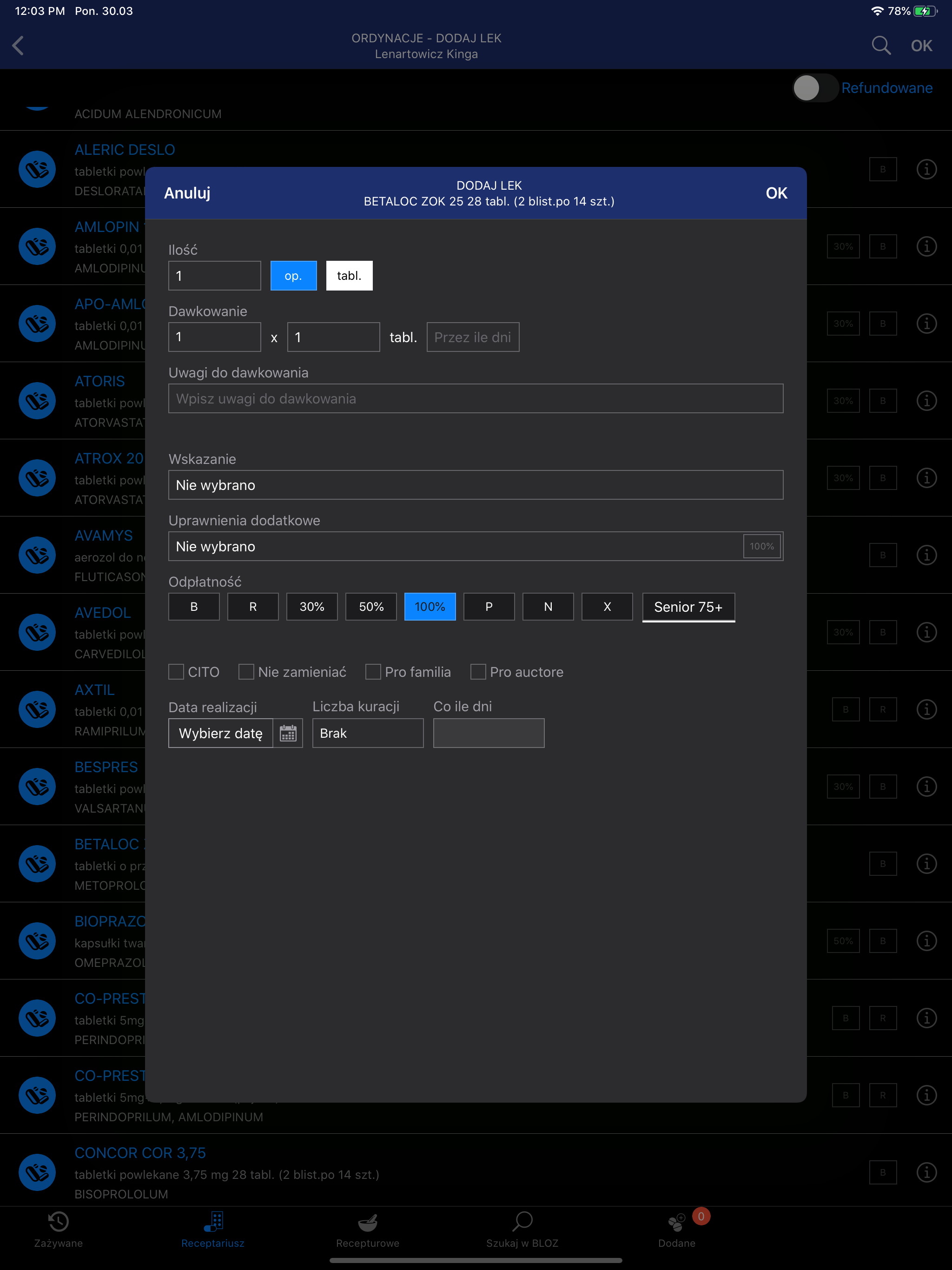Check the Nie zamieniać checkbox
The width and height of the screenshot is (952, 1270).
[246, 672]
